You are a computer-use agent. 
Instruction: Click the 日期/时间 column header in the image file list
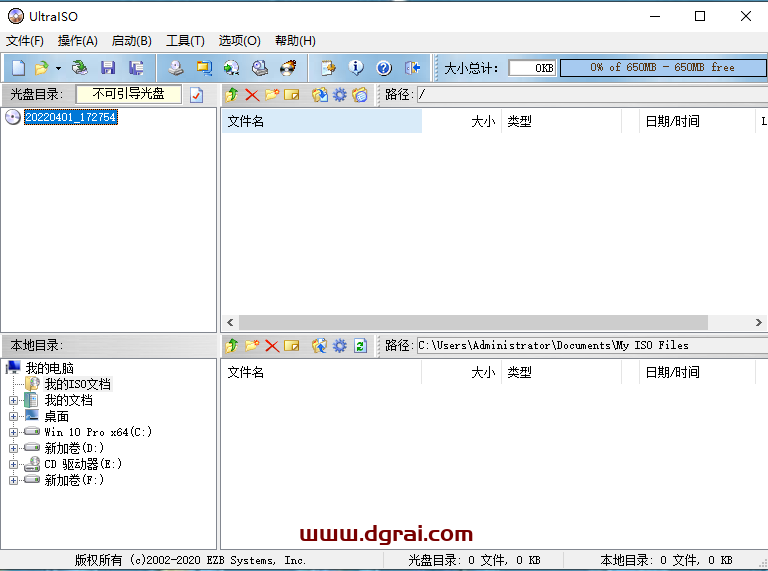pos(697,121)
